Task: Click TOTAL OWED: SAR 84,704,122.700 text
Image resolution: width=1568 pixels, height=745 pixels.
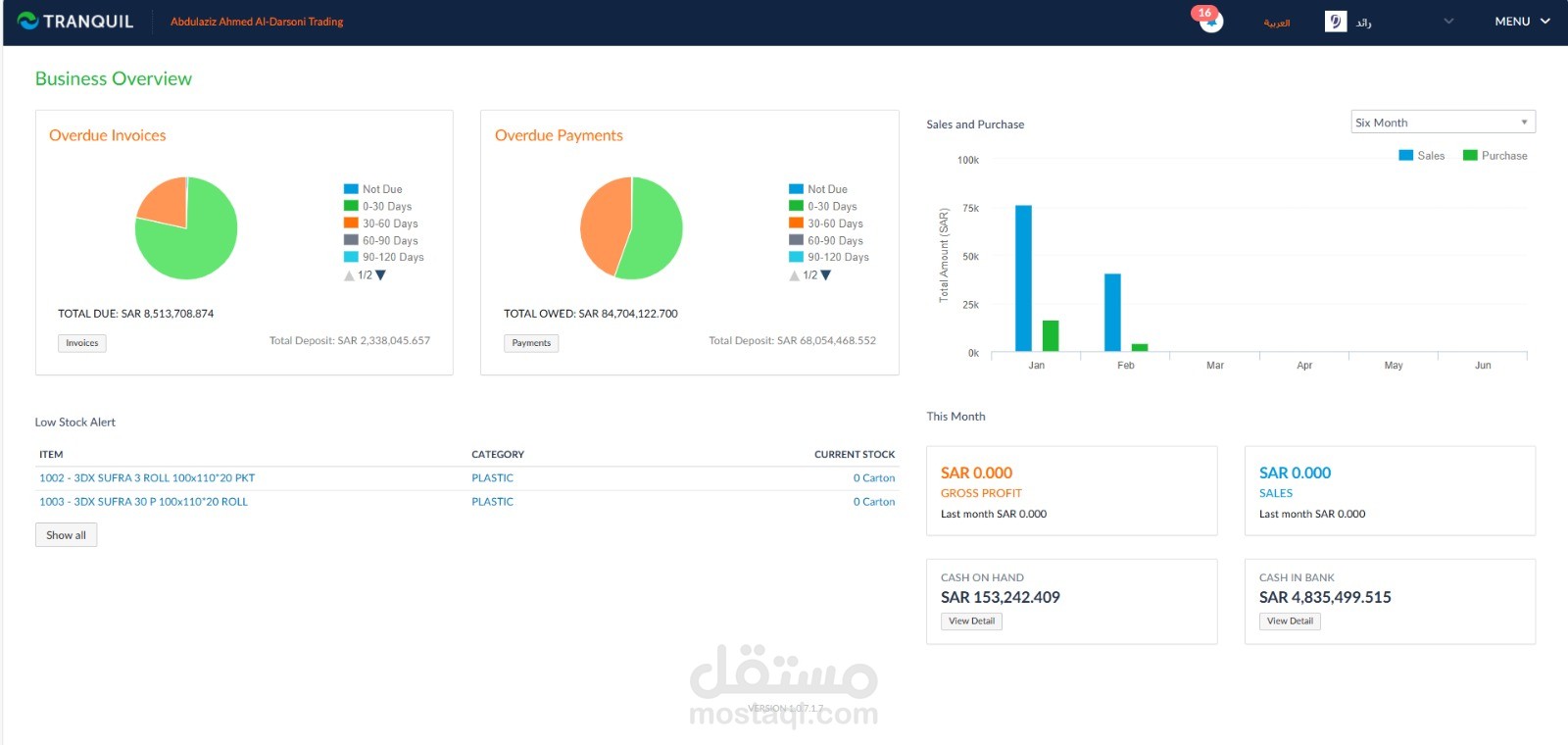Action: point(591,314)
